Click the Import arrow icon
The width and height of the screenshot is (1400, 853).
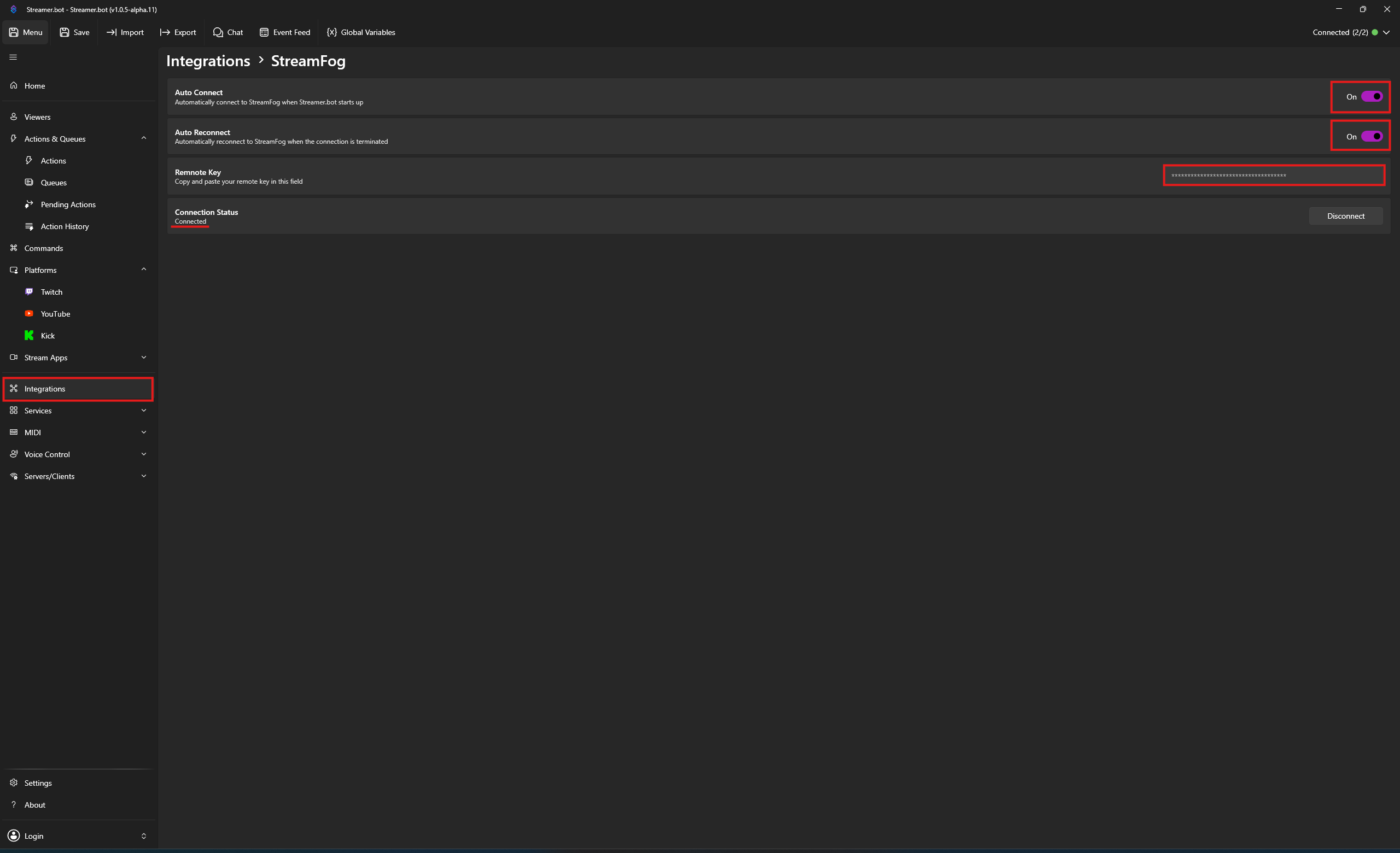click(x=112, y=32)
